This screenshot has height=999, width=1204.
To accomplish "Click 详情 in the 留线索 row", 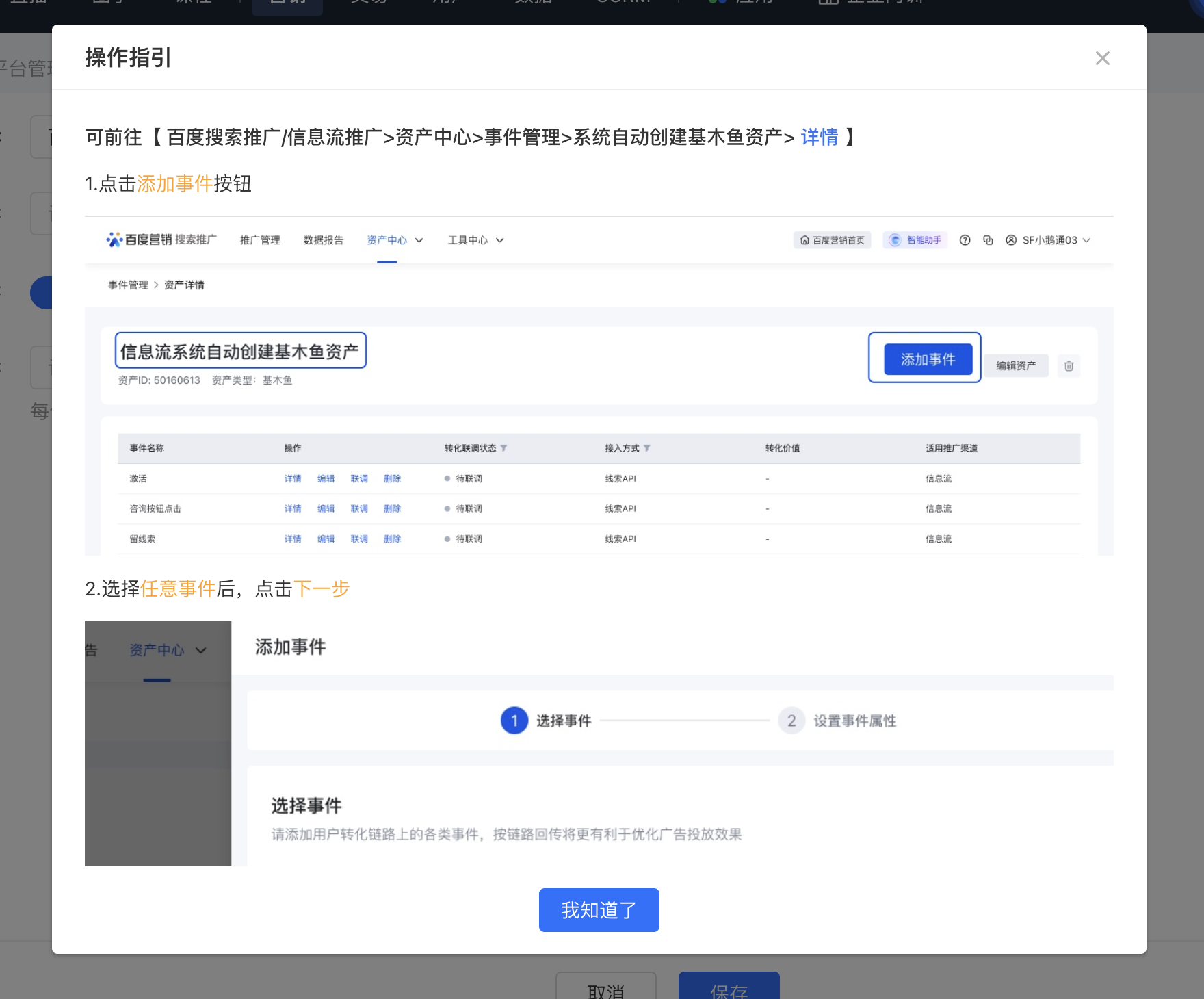I will click(293, 539).
